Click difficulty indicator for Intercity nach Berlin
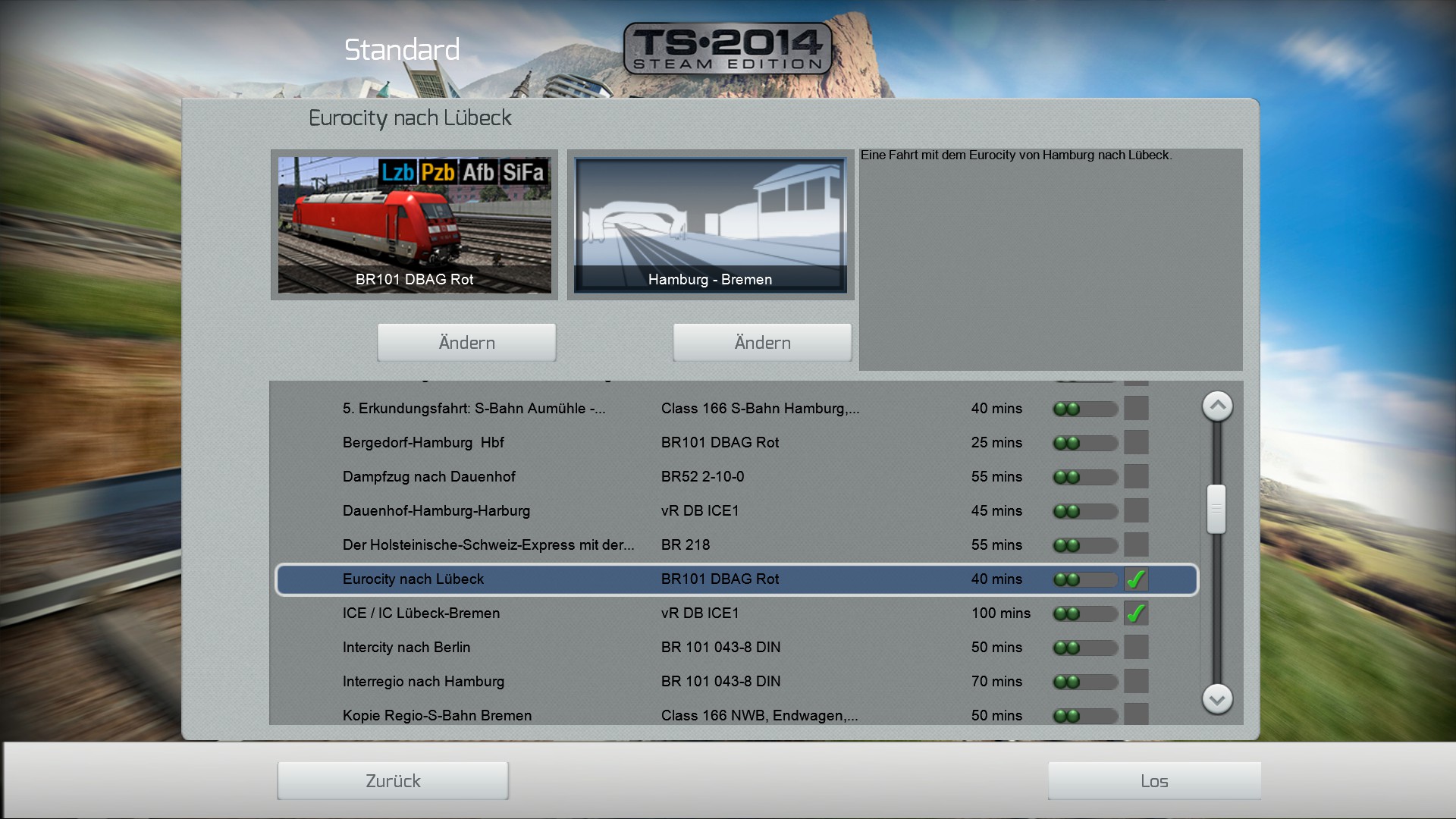 [1084, 648]
